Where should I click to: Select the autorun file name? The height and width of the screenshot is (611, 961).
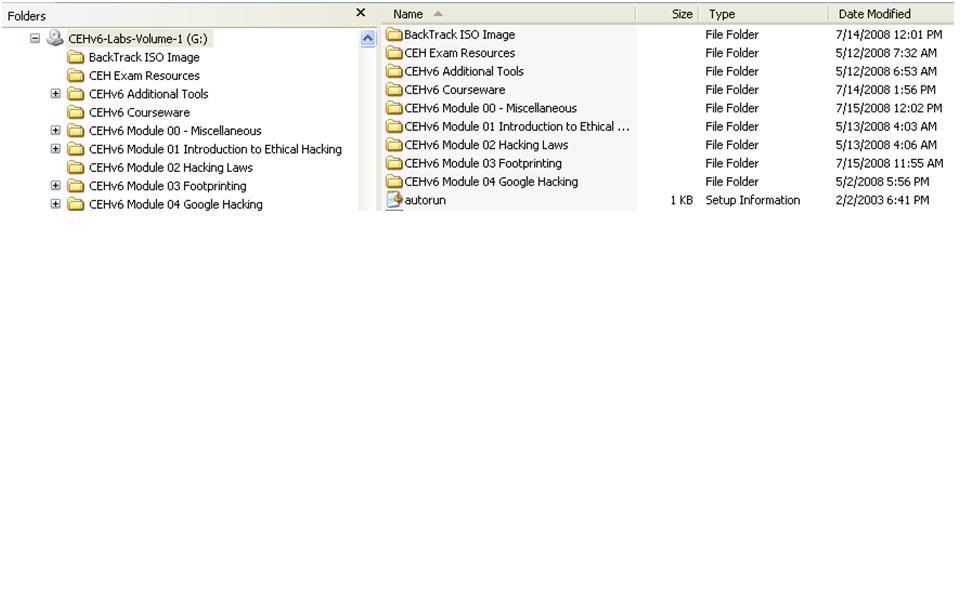tap(425, 200)
